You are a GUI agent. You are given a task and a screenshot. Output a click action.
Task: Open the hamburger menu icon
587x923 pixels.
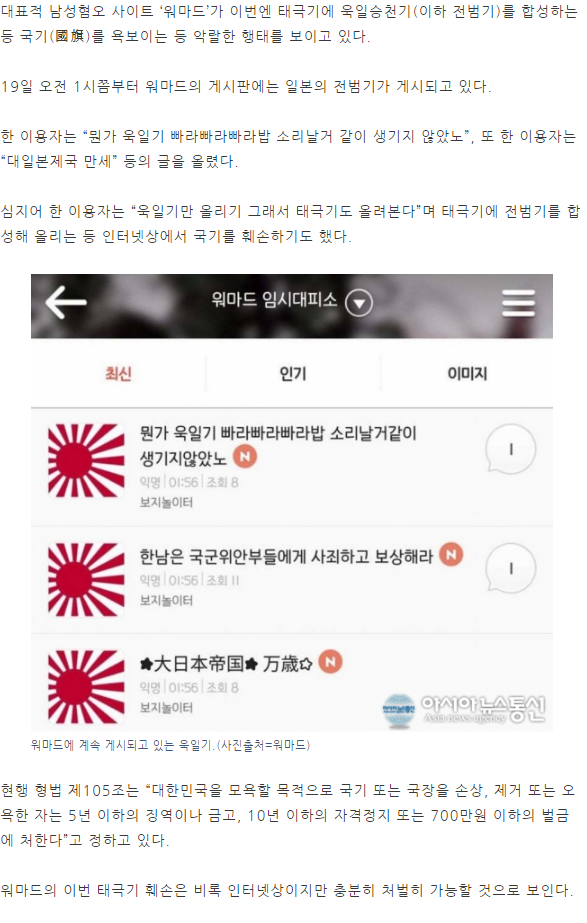518,303
